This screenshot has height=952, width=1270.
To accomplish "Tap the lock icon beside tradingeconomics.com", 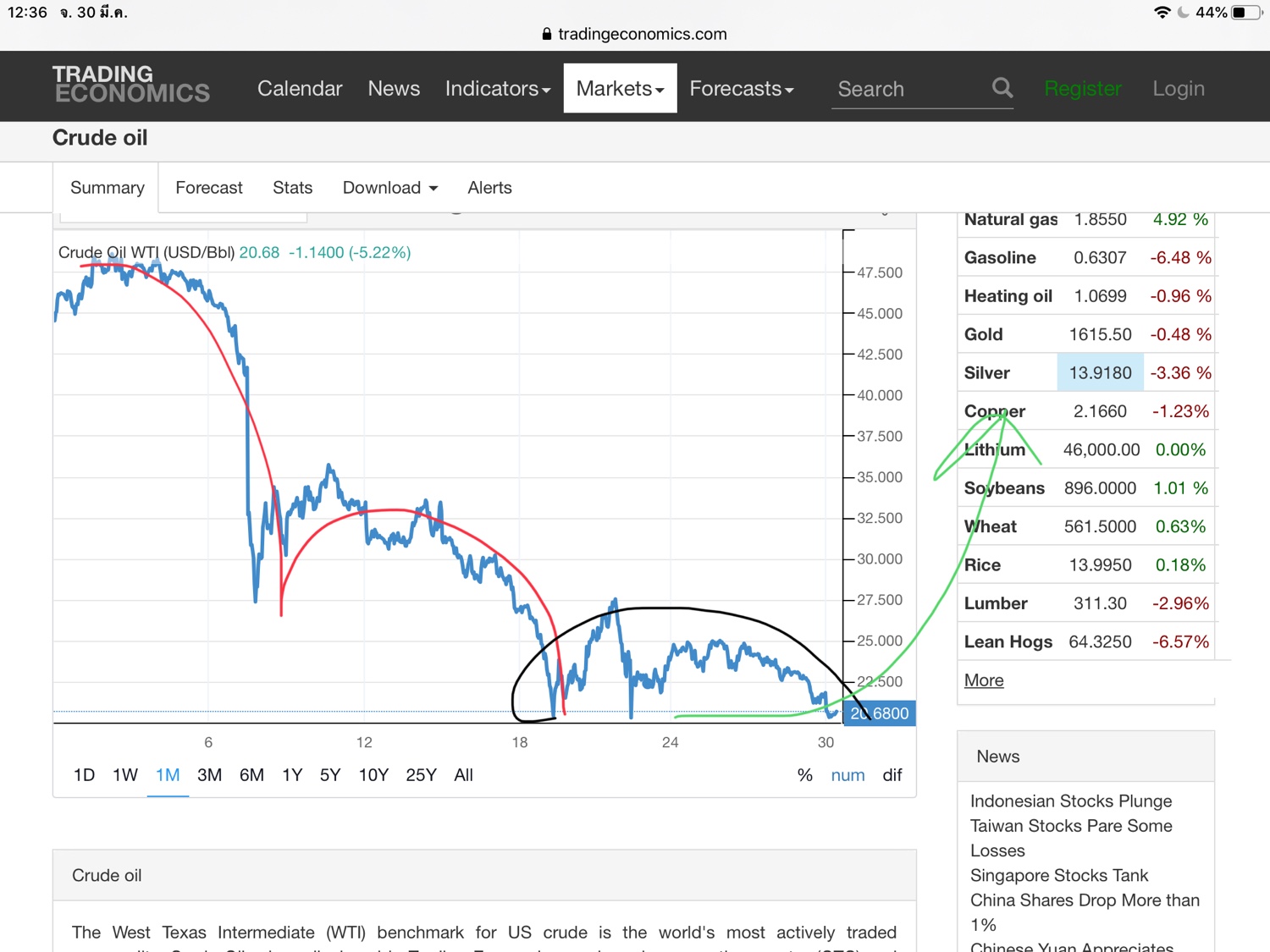I will coord(547,34).
